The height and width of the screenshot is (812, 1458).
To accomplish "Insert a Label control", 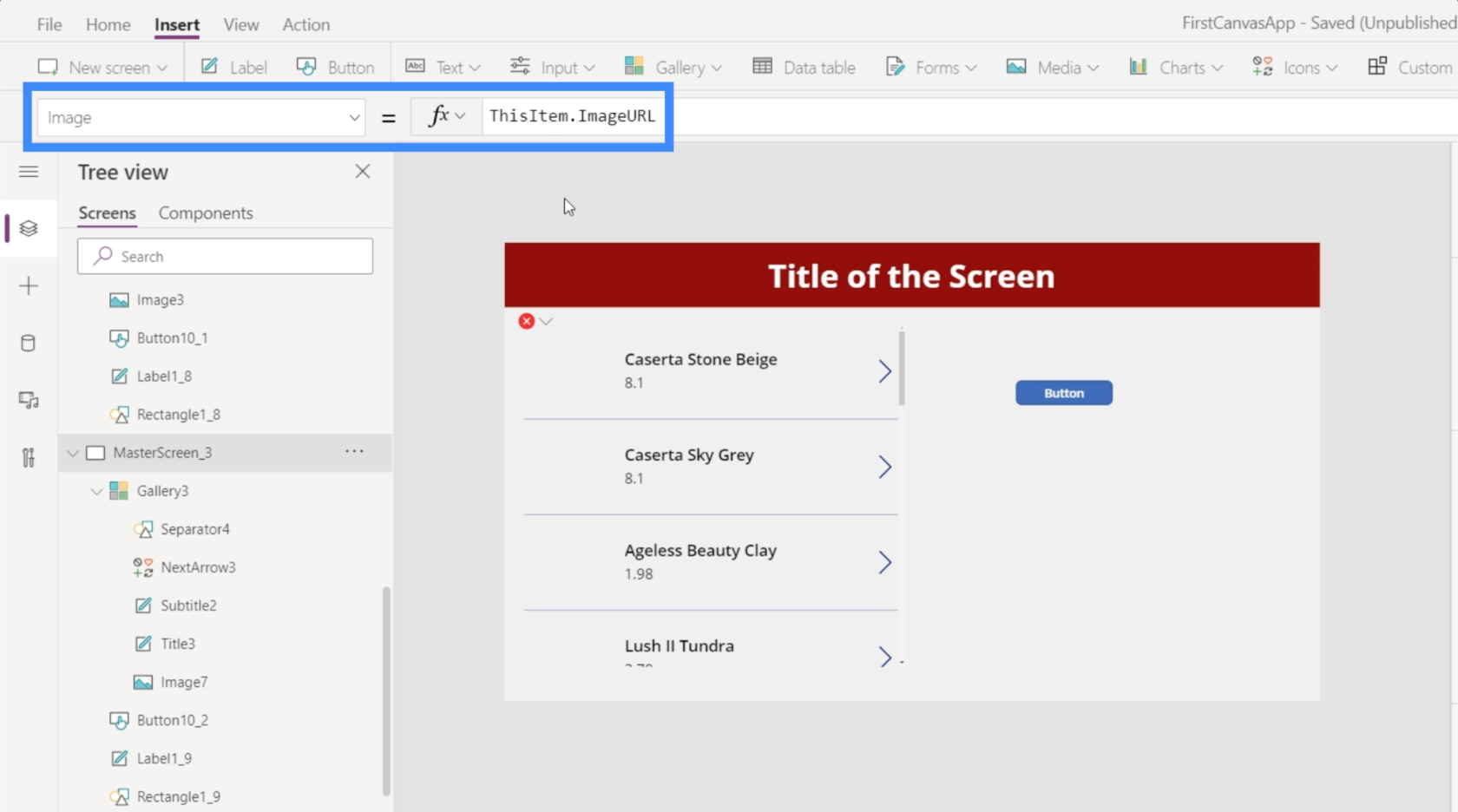I will (x=234, y=67).
